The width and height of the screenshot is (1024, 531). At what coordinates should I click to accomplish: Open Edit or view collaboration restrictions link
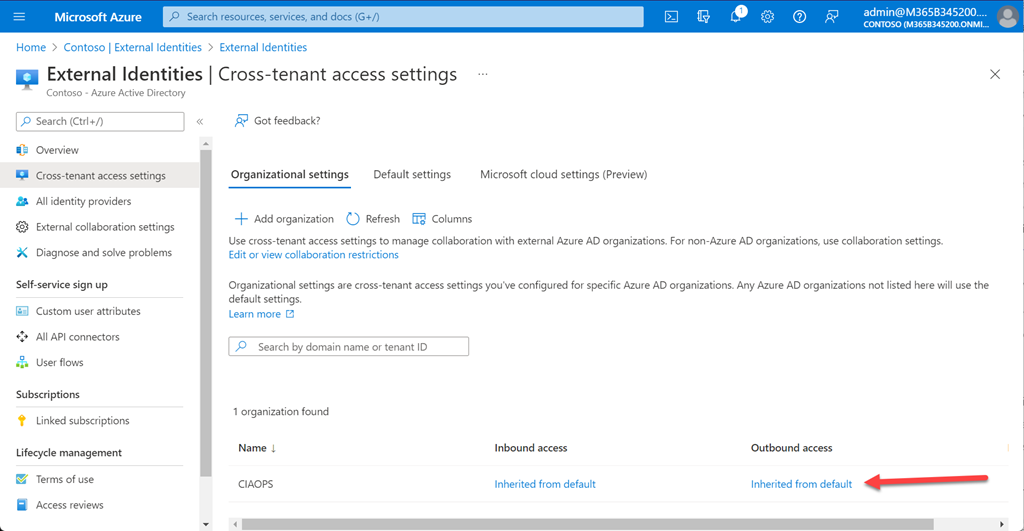coord(313,255)
